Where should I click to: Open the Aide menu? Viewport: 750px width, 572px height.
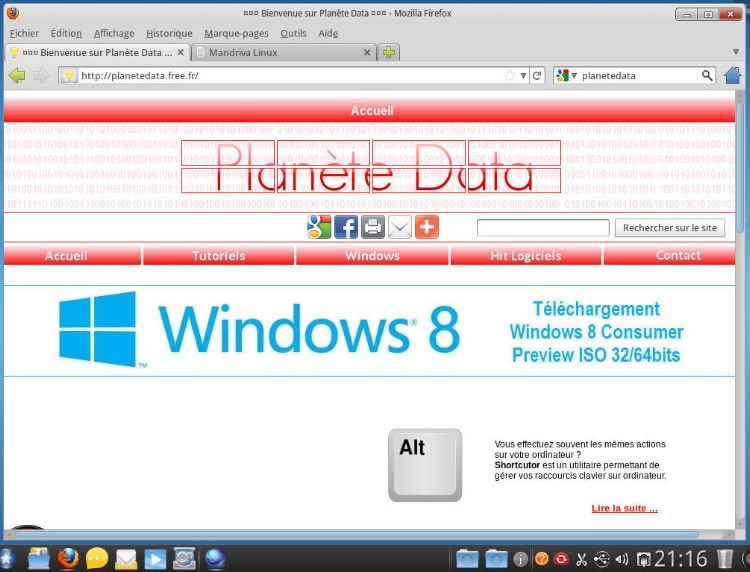coord(328,33)
